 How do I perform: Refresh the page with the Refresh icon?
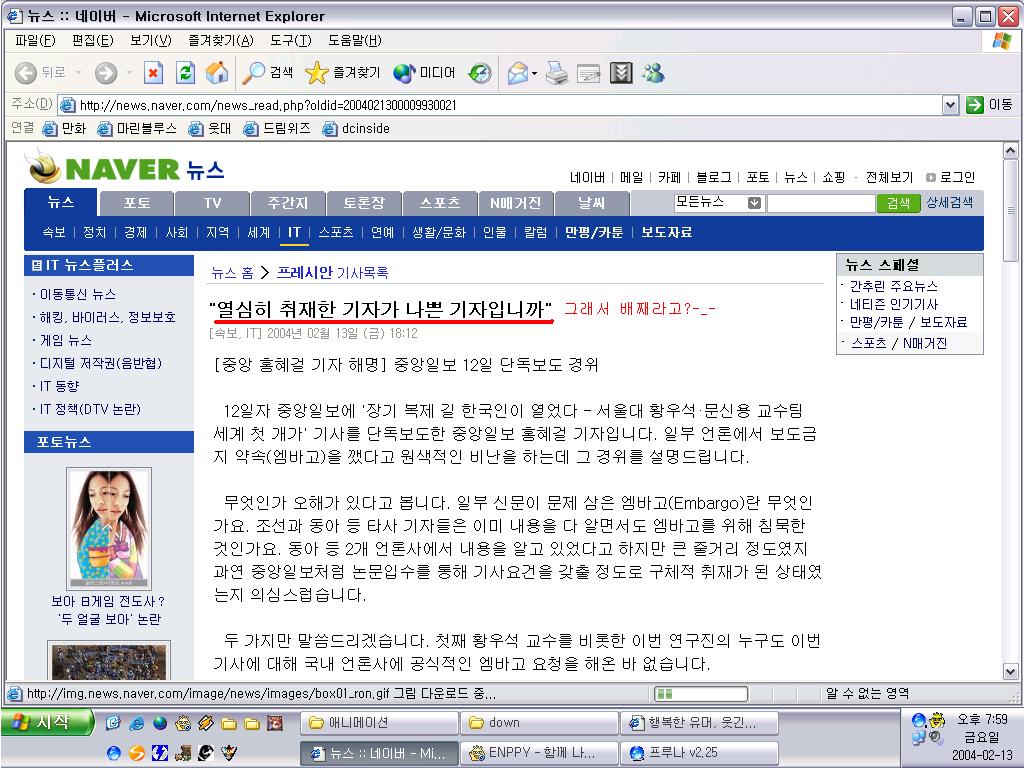pos(185,73)
